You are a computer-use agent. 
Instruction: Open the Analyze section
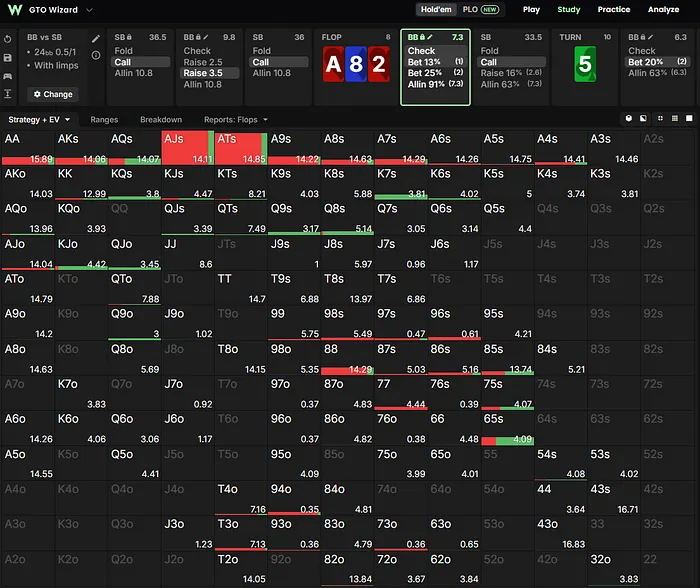(663, 9)
